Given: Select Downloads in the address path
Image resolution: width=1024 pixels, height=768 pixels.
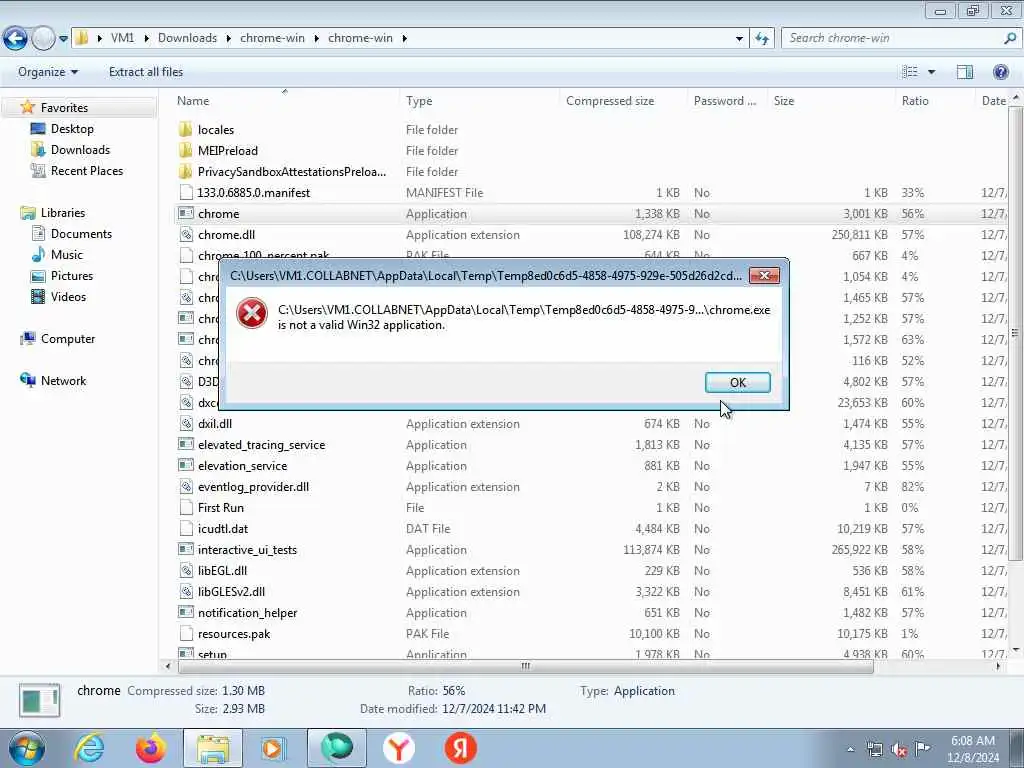Looking at the screenshot, I should (187, 38).
